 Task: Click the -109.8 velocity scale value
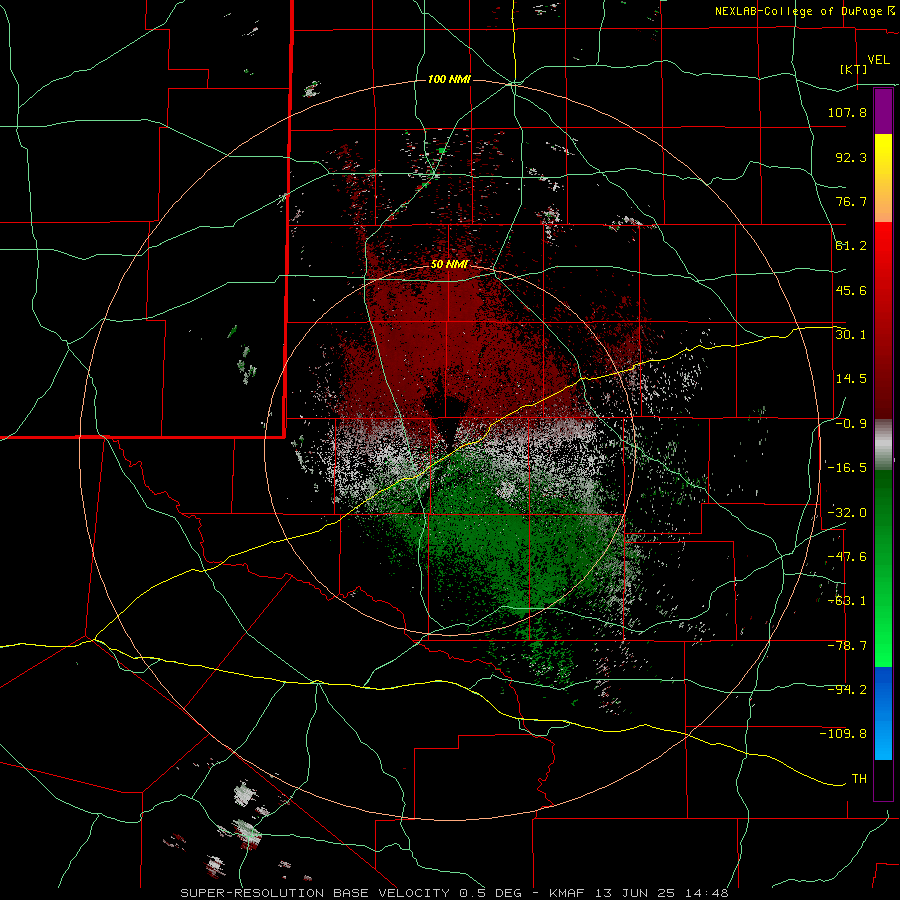tap(843, 734)
